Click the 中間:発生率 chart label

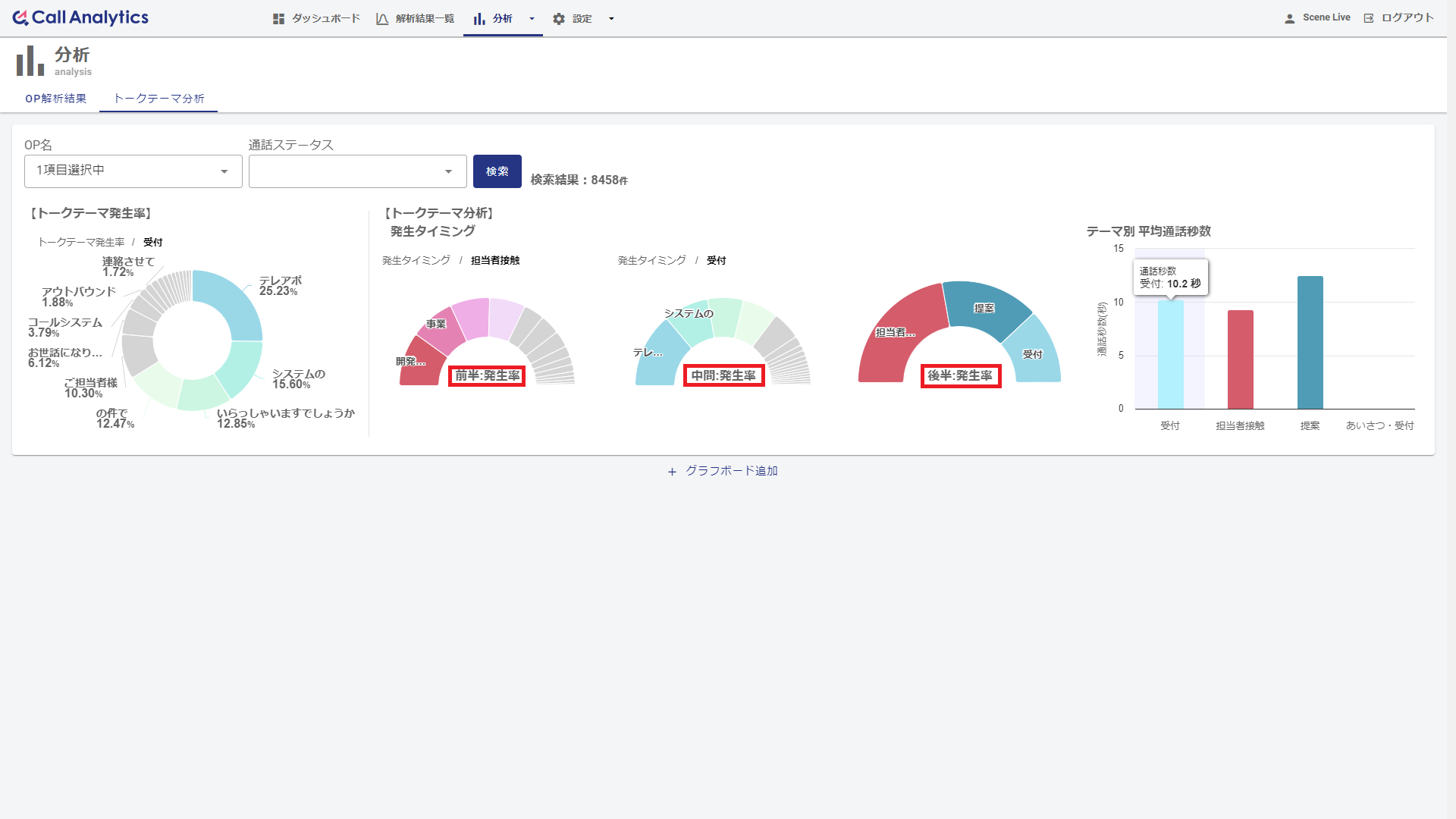coord(723,376)
